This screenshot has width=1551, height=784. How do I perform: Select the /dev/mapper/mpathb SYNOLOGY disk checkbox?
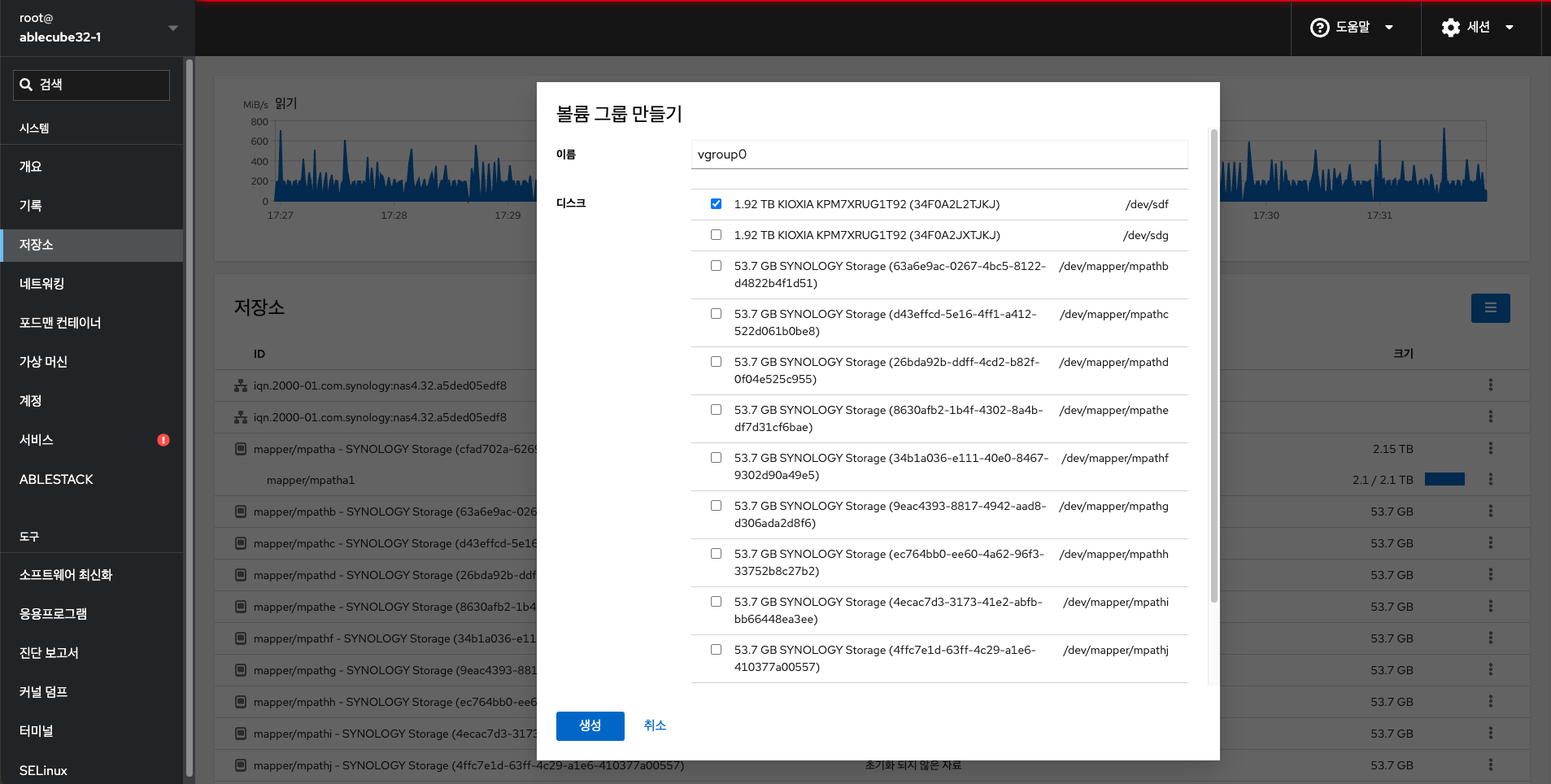716,266
